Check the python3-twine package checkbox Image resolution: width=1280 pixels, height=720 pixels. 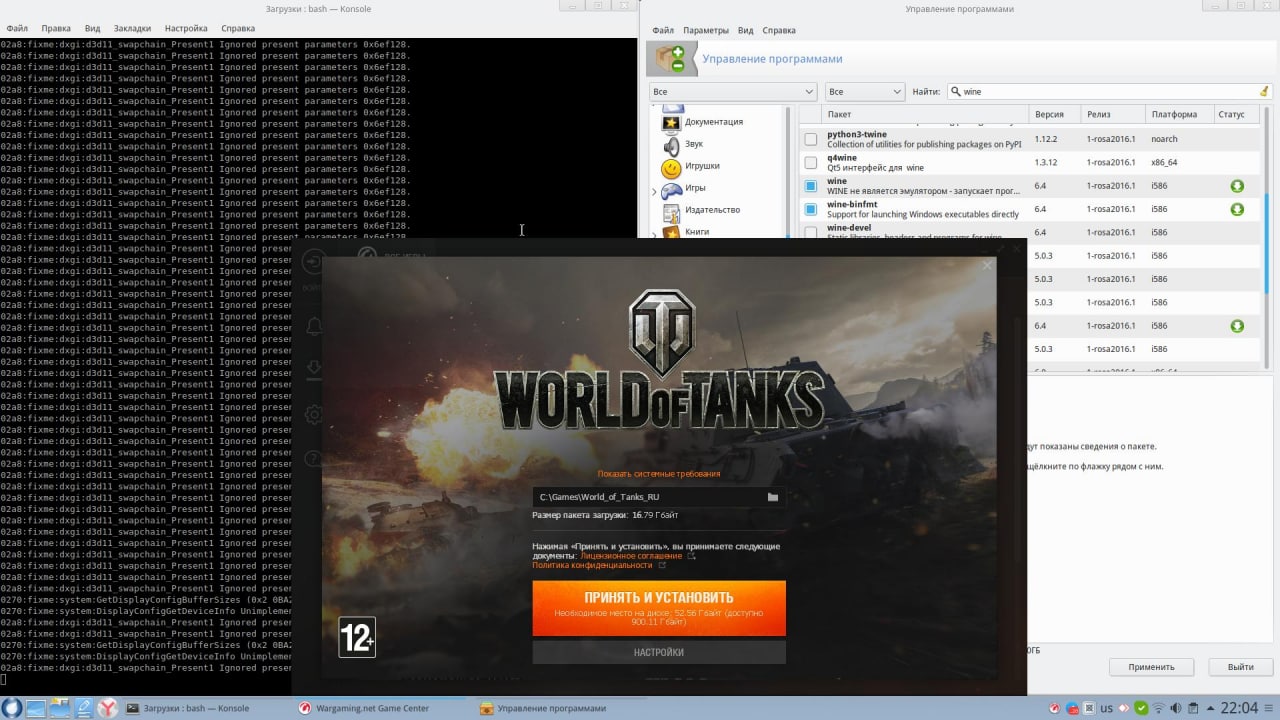811,140
